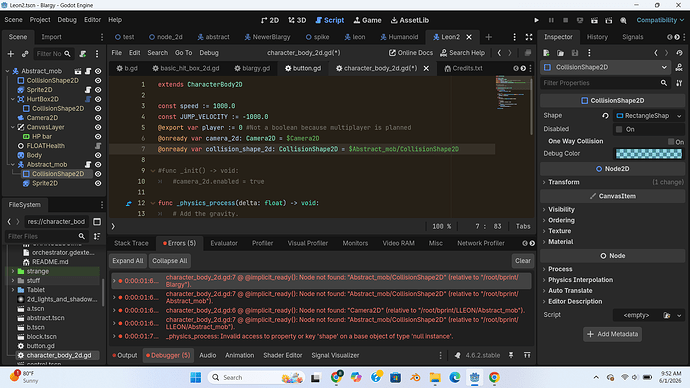The width and height of the screenshot is (690, 388).
Task: Close the character_body_2d.gd script tab
Action: [x=426, y=68]
